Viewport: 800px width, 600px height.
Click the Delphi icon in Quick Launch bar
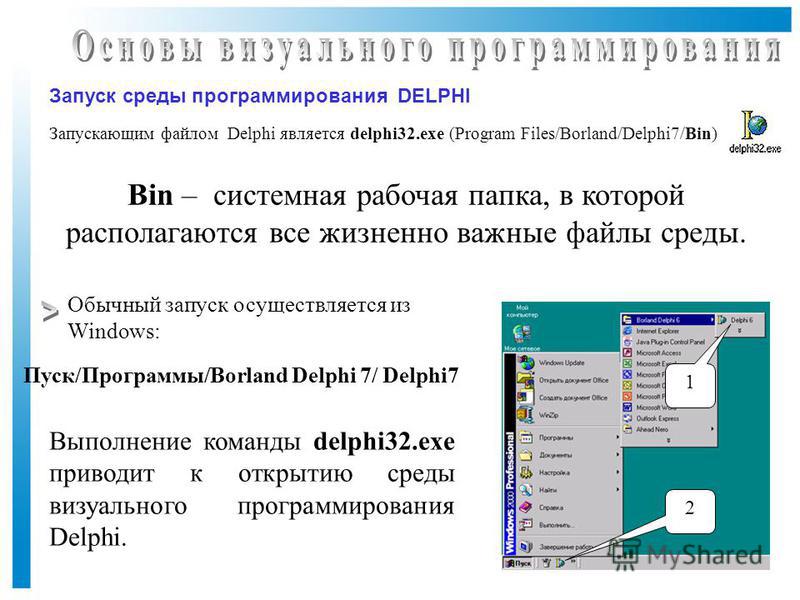point(561,563)
